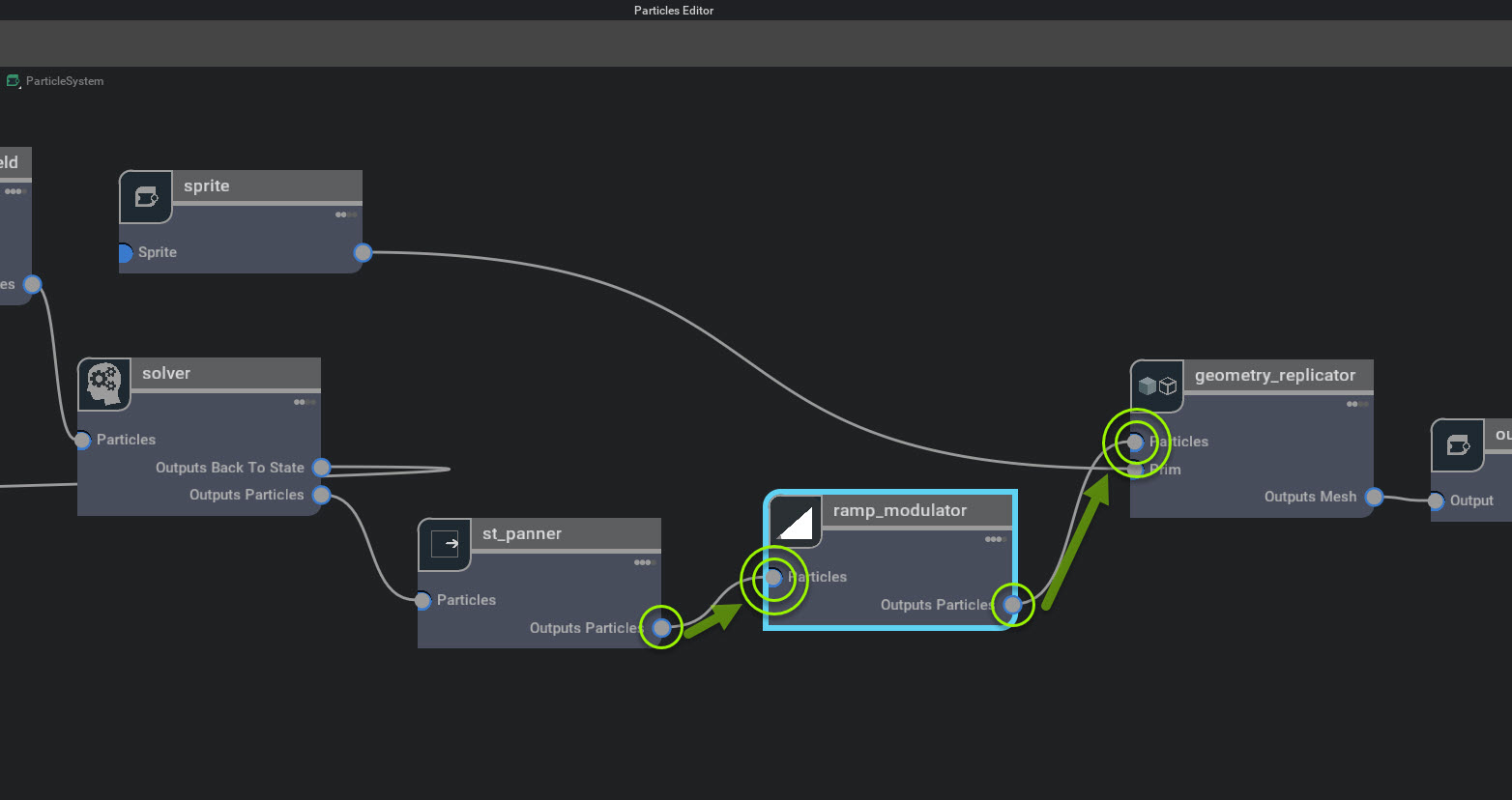
Task: Click ramp_modulator Particles input port
Action: pyautogui.click(x=773, y=578)
